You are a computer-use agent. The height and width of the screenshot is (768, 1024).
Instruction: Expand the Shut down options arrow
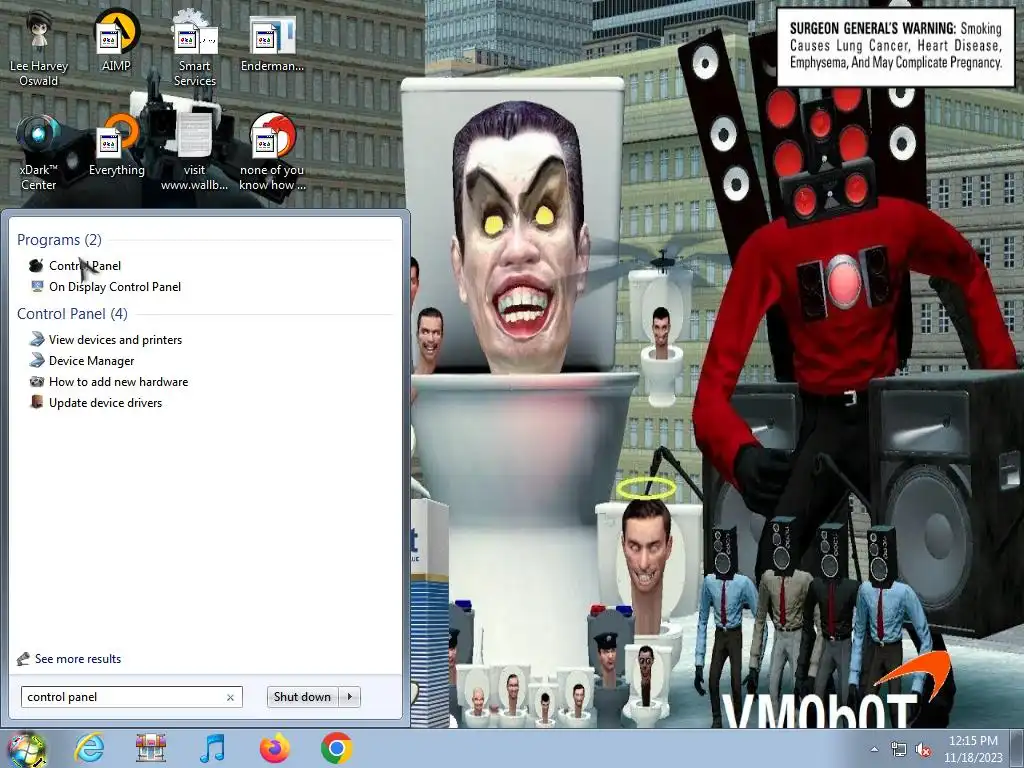tap(350, 697)
